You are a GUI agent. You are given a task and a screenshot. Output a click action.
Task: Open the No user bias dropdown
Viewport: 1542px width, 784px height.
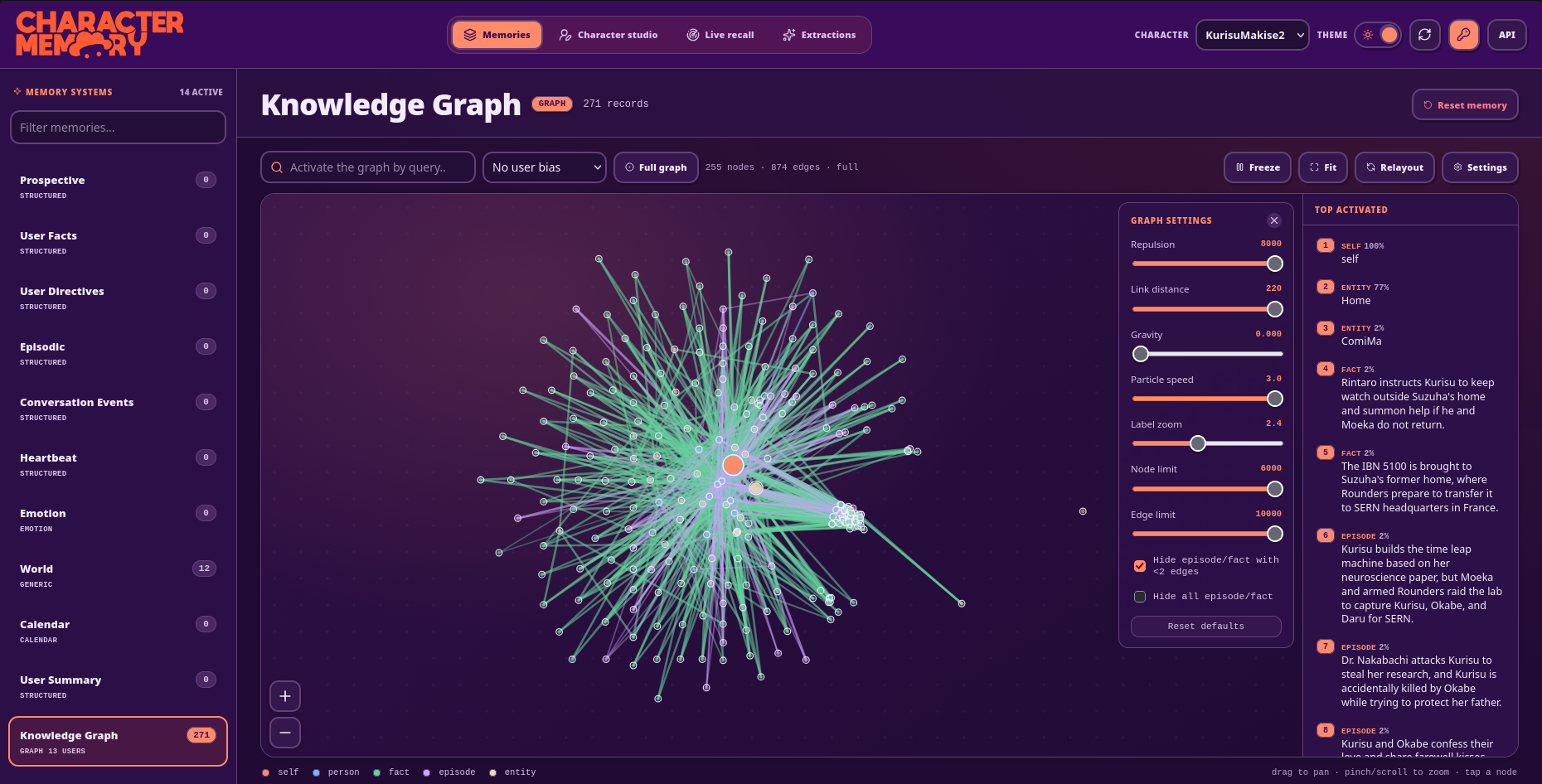[545, 167]
